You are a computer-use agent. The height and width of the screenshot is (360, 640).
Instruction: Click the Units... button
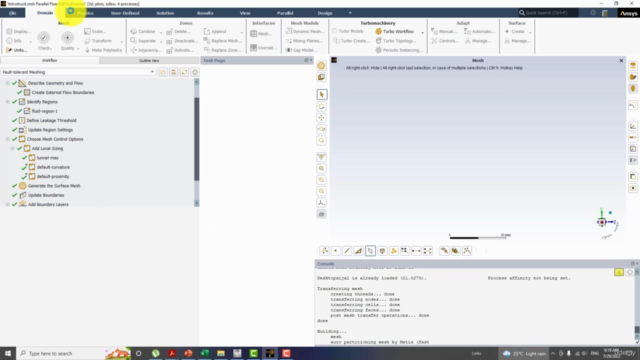[17, 50]
